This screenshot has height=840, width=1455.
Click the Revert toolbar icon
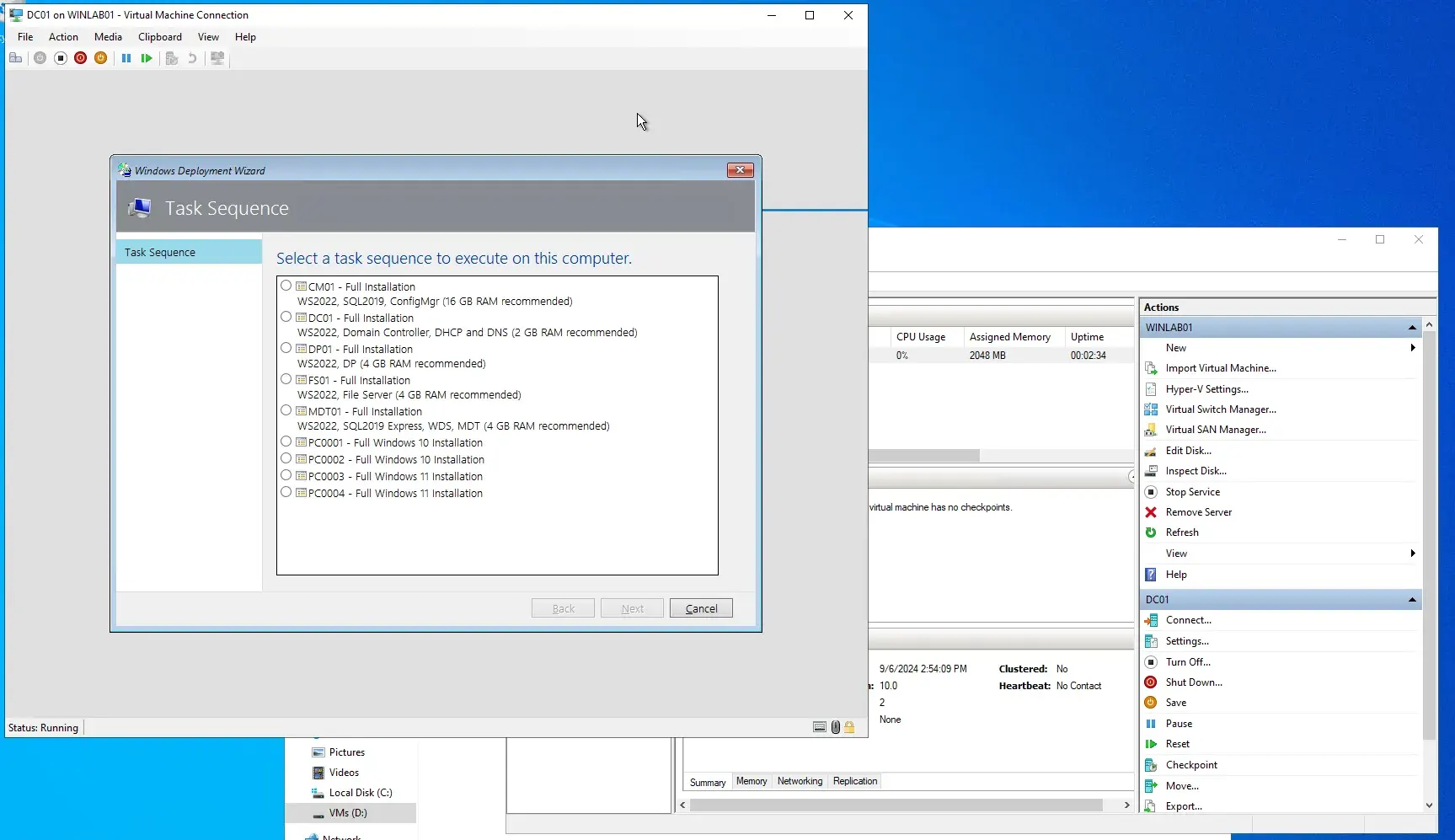pyautogui.click(x=192, y=58)
